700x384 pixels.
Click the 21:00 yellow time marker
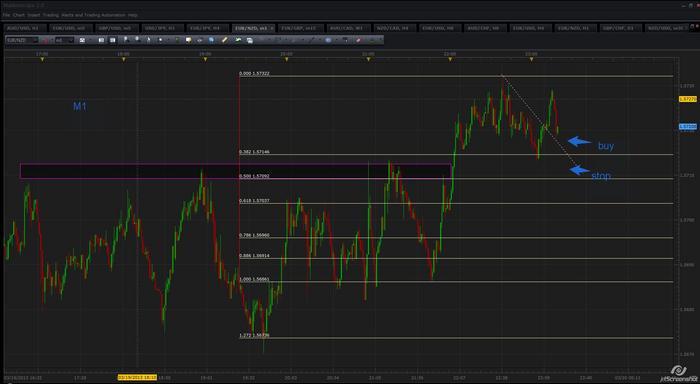368,59
